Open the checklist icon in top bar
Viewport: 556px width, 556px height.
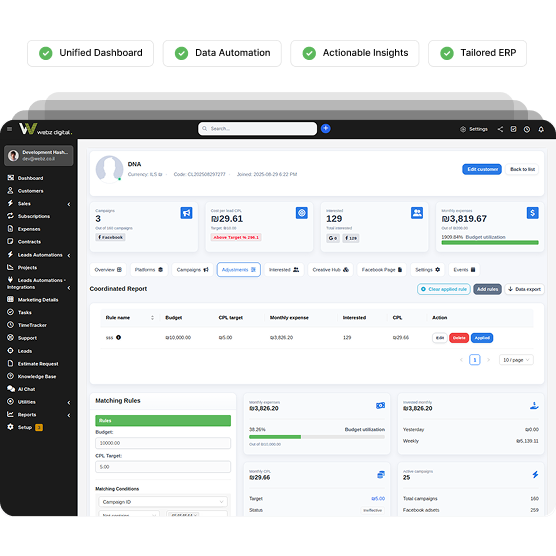point(513,129)
